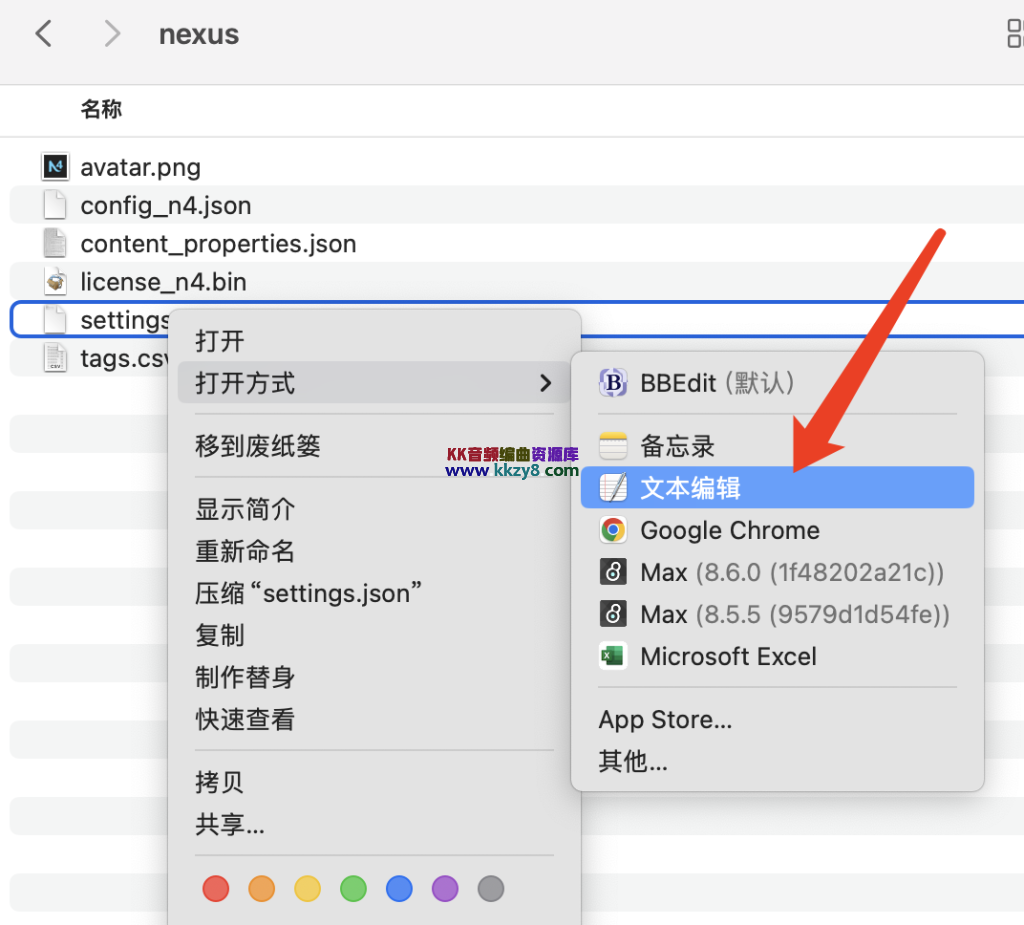Viewport: 1024px width, 925px height.
Task: Choose 打开 from the context menu
Action: [219, 340]
